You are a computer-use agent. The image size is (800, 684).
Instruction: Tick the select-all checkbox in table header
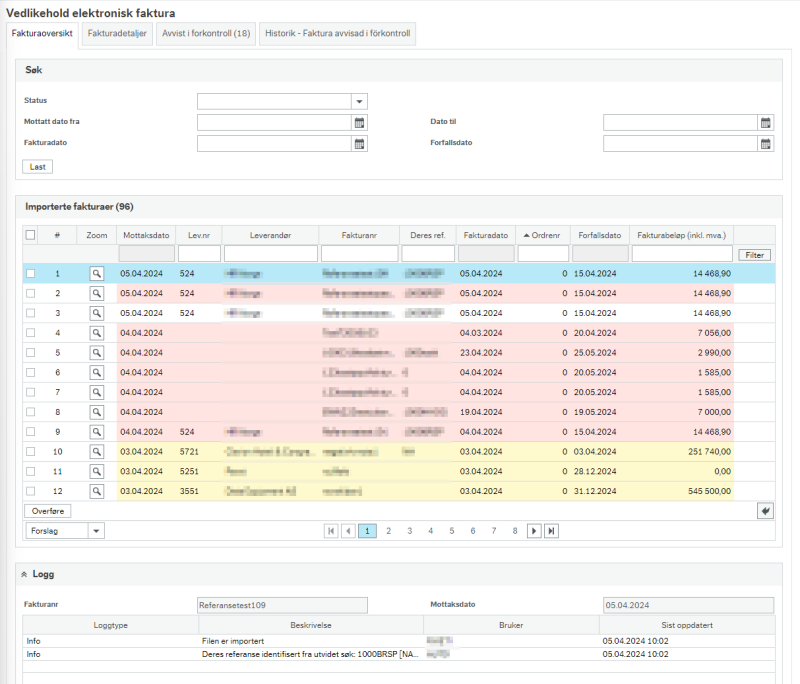point(31,235)
